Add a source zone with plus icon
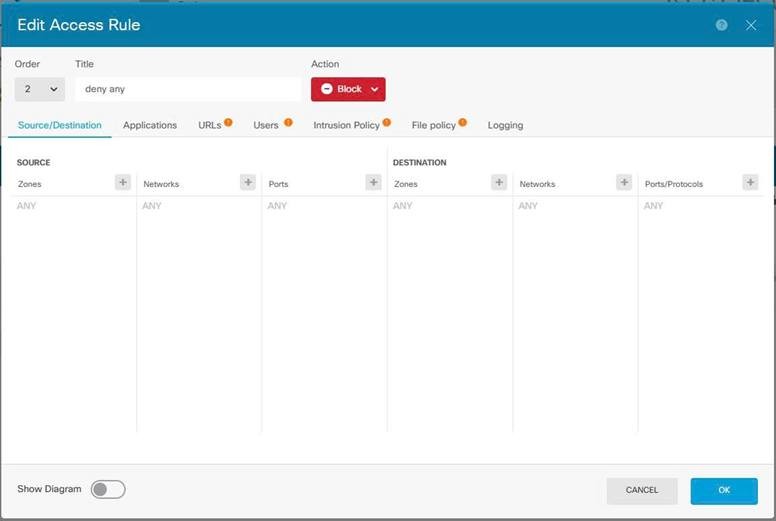Viewport: 776px width, 521px height. (123, 182)
